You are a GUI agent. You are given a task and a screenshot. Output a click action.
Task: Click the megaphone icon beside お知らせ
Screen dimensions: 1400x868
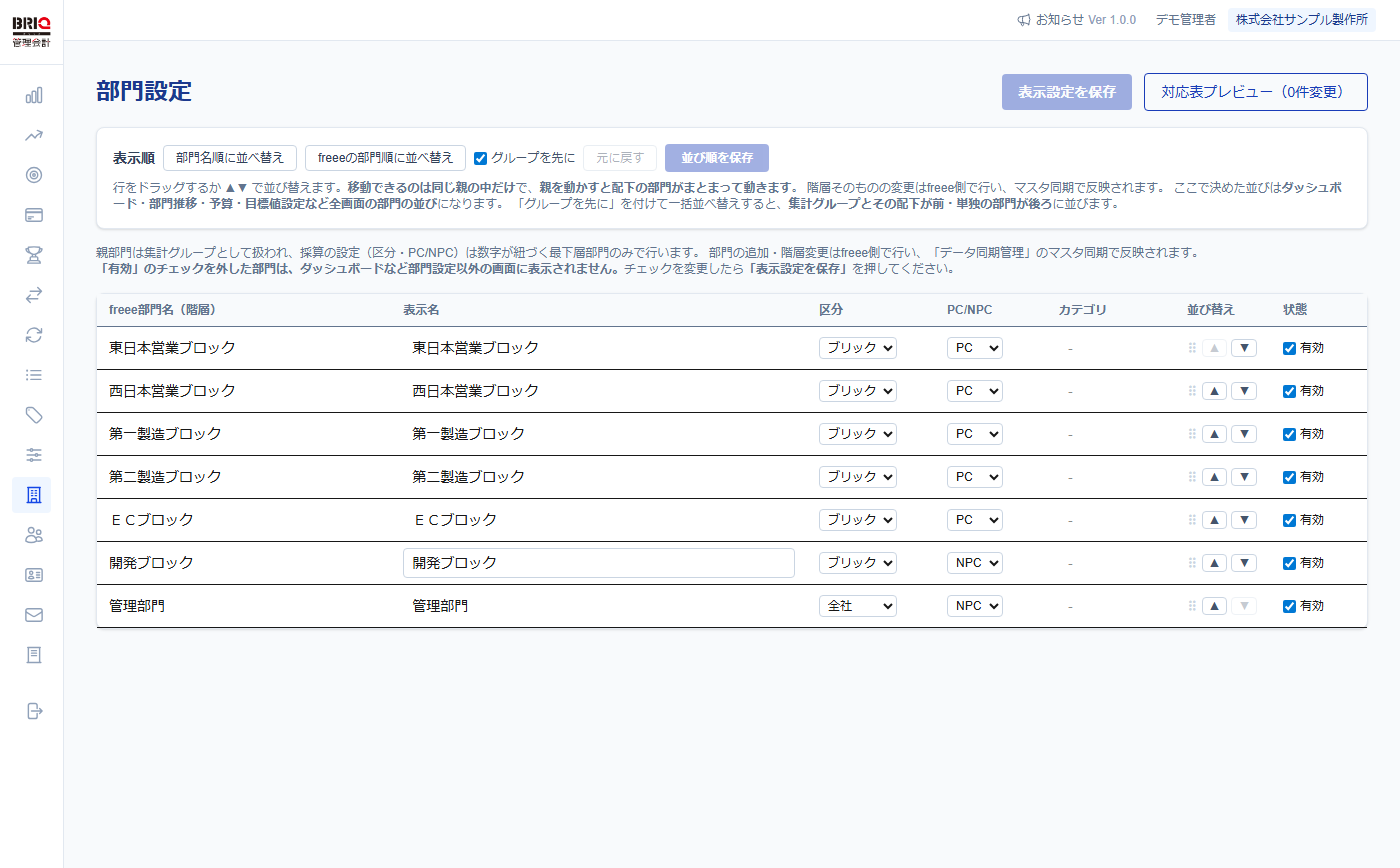point(1024,20)
